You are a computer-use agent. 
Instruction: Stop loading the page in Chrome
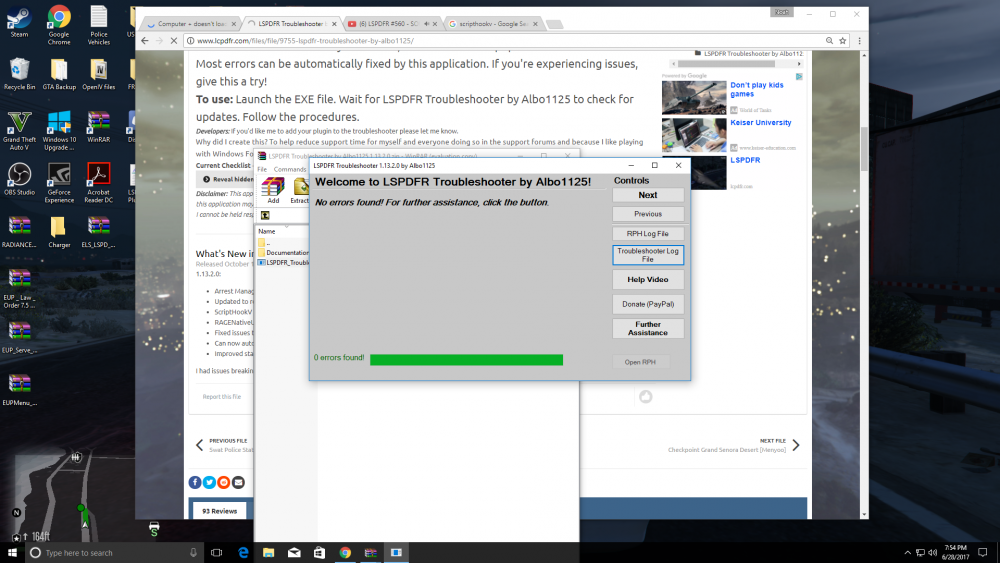173,40
